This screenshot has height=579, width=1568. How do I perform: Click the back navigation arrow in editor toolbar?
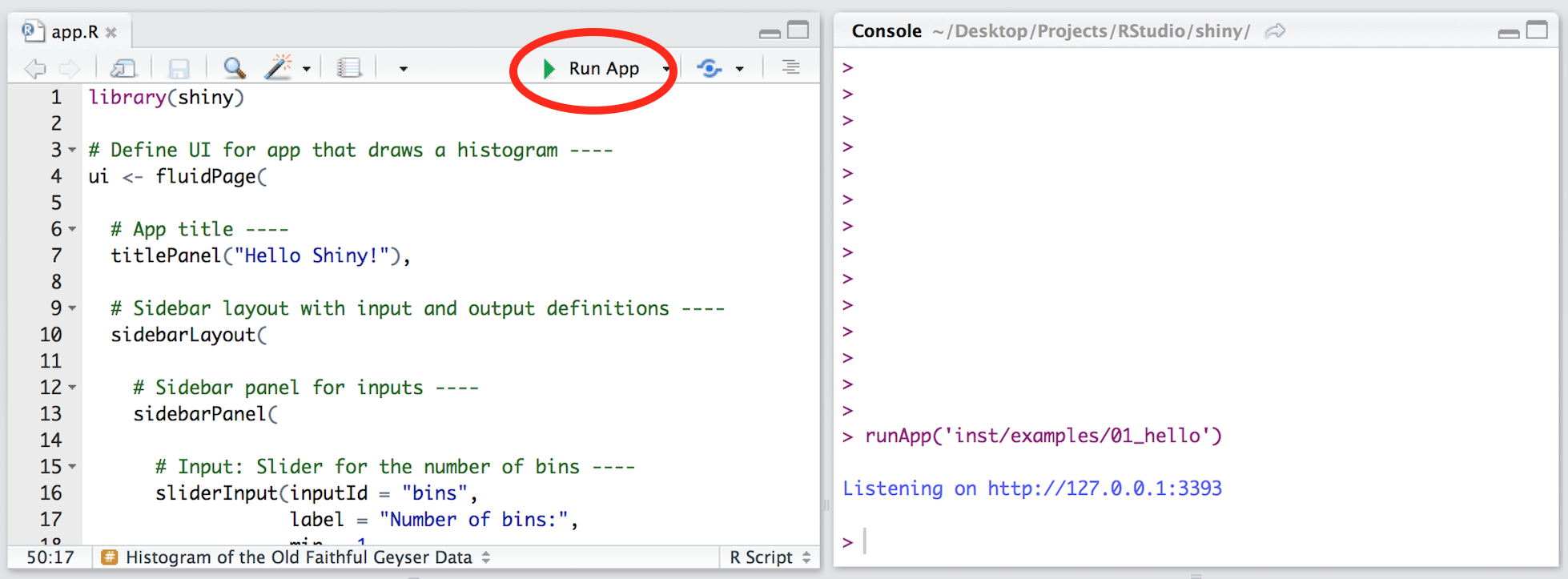pyautogui.click(x=35, y=69)
